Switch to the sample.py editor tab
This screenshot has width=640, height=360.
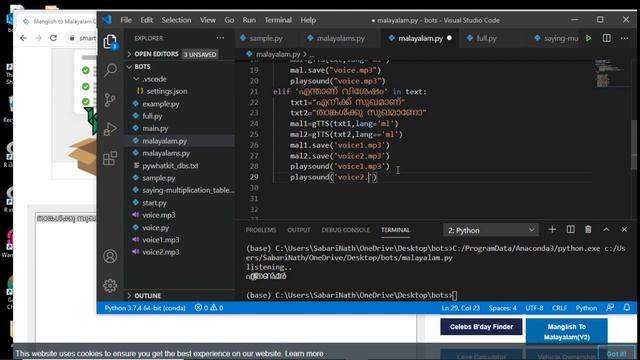[x=266, y=38]
